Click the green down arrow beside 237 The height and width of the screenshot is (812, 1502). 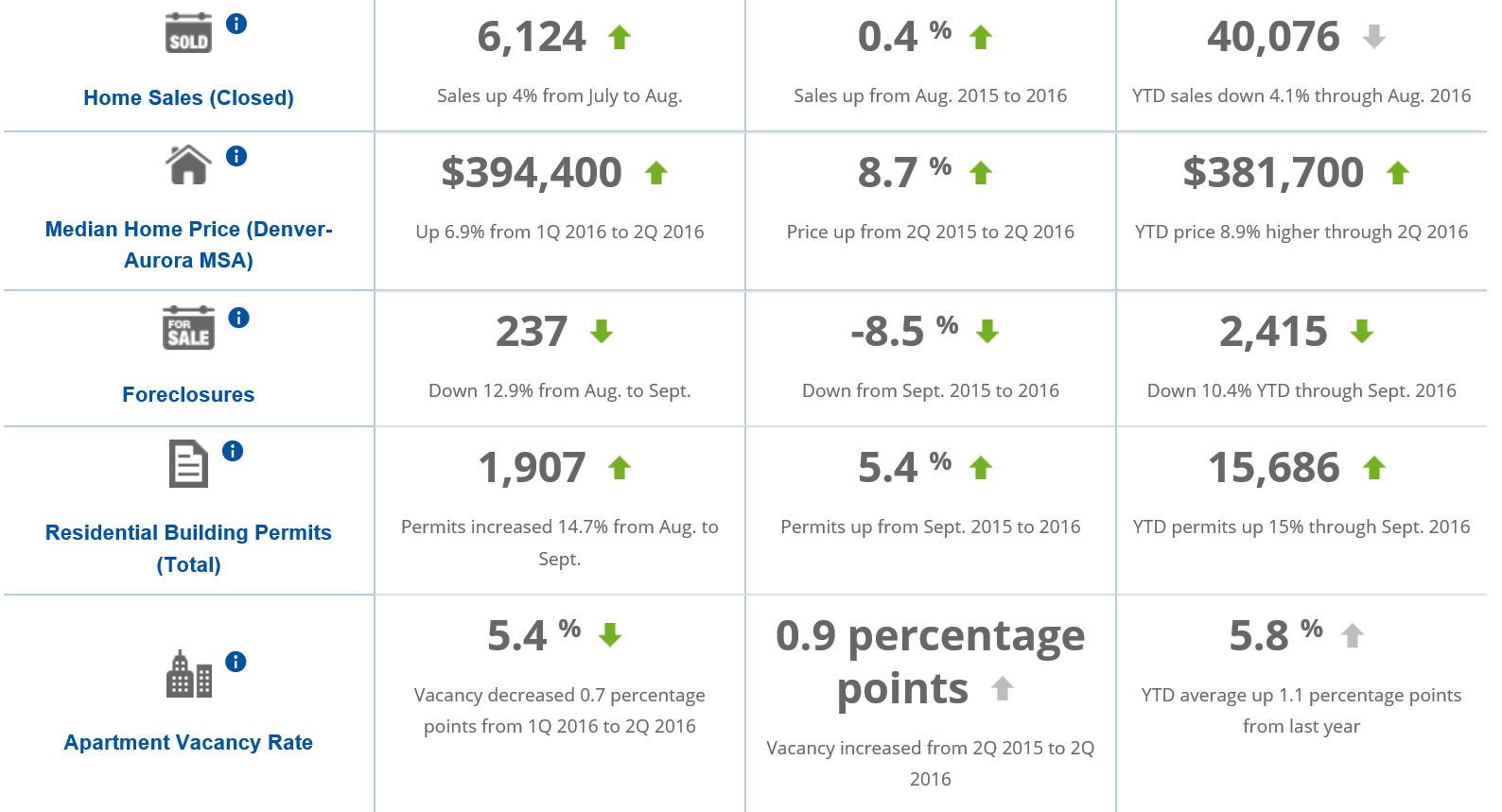(602, 332)
